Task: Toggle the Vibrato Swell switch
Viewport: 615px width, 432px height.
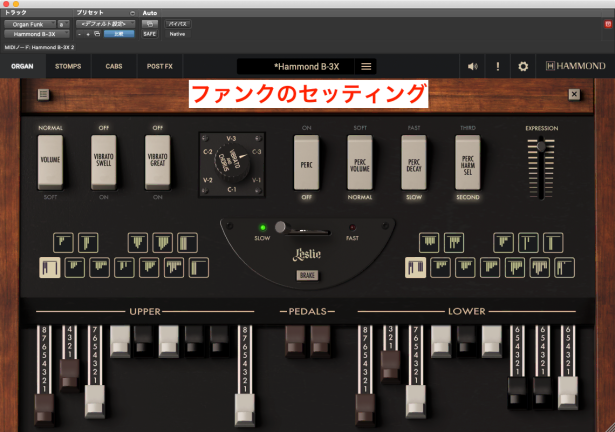Action: coord(104,163)
